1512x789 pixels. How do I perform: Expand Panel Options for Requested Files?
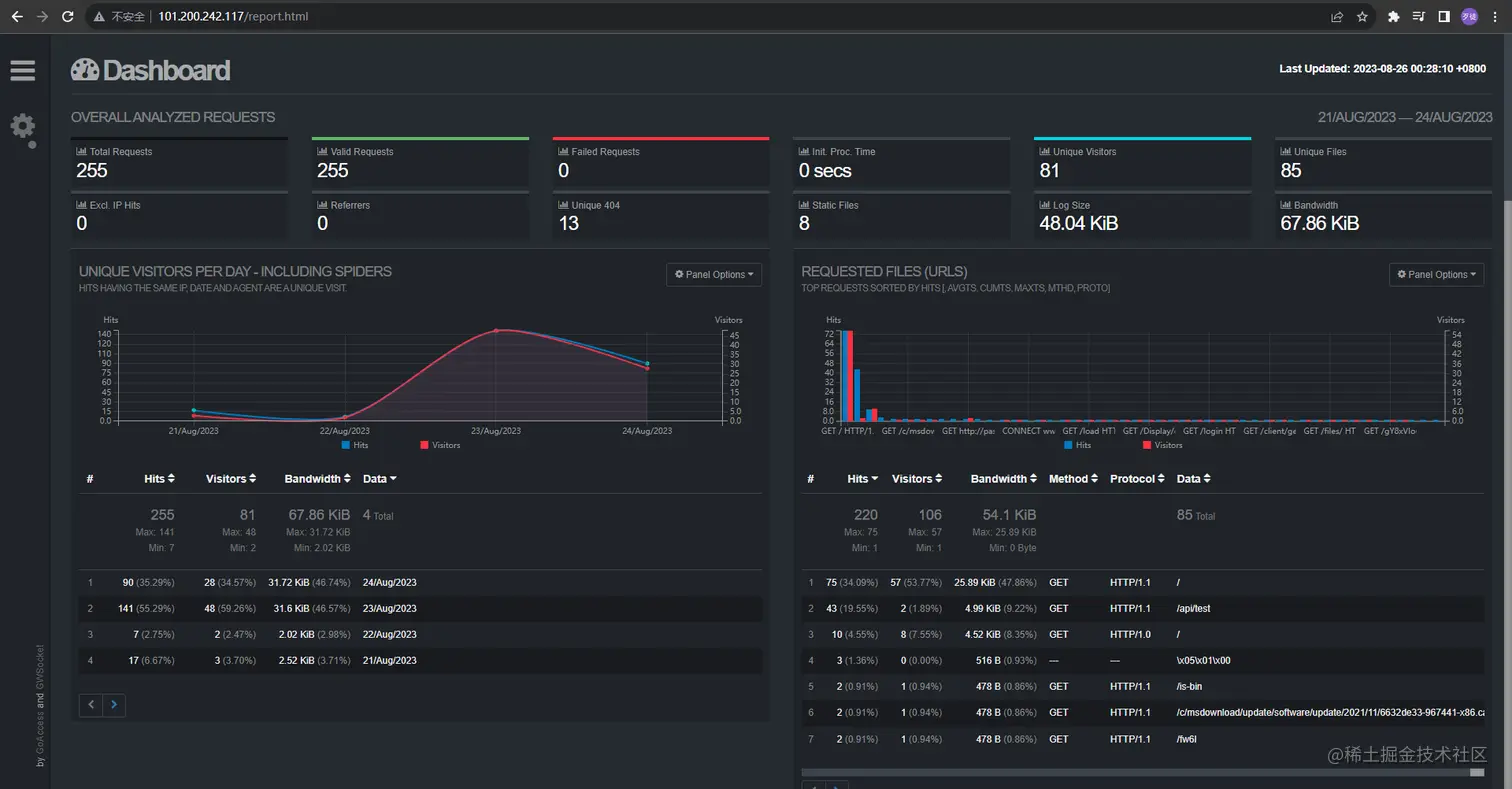click(x=1436, y=275)
